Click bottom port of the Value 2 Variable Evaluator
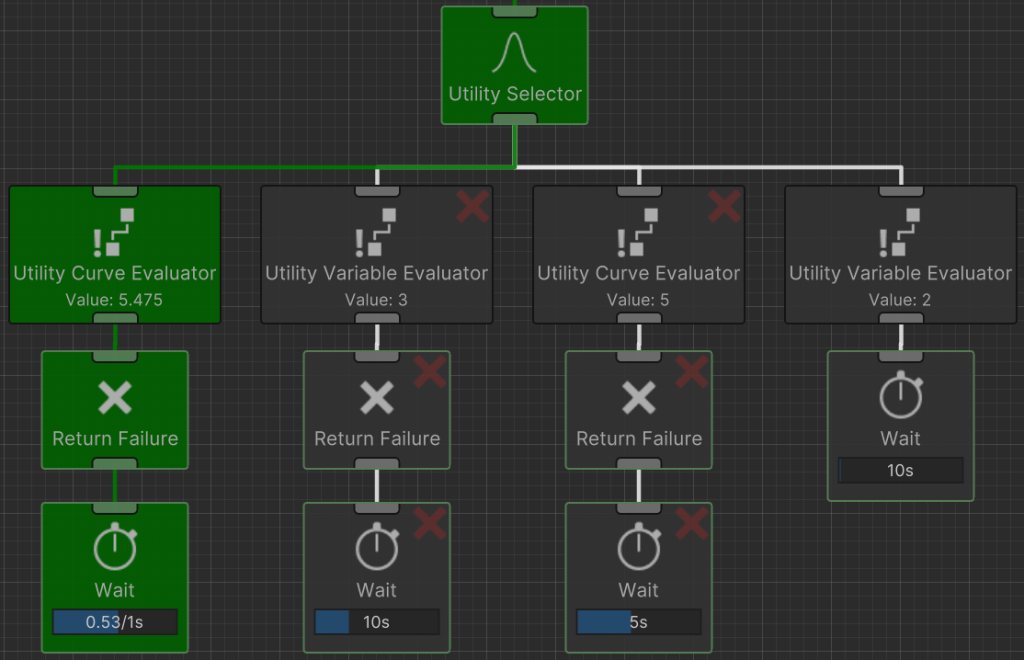 tap(900, 318)
